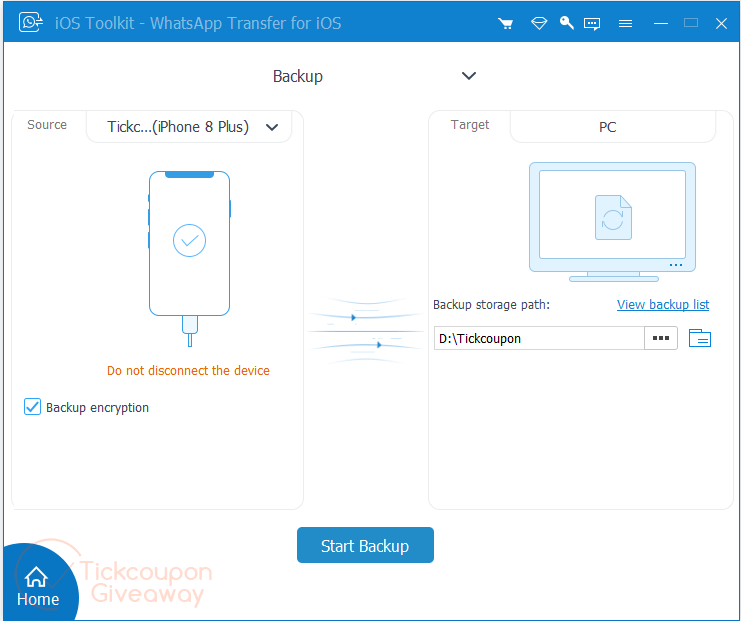Open the feedback chat icon
Viewport: 741px width, 621px height.
[x=592, y=24]
